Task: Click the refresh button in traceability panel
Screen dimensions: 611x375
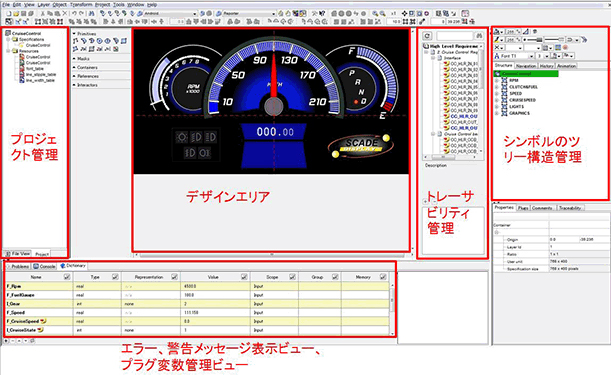Action: [427, 36]
